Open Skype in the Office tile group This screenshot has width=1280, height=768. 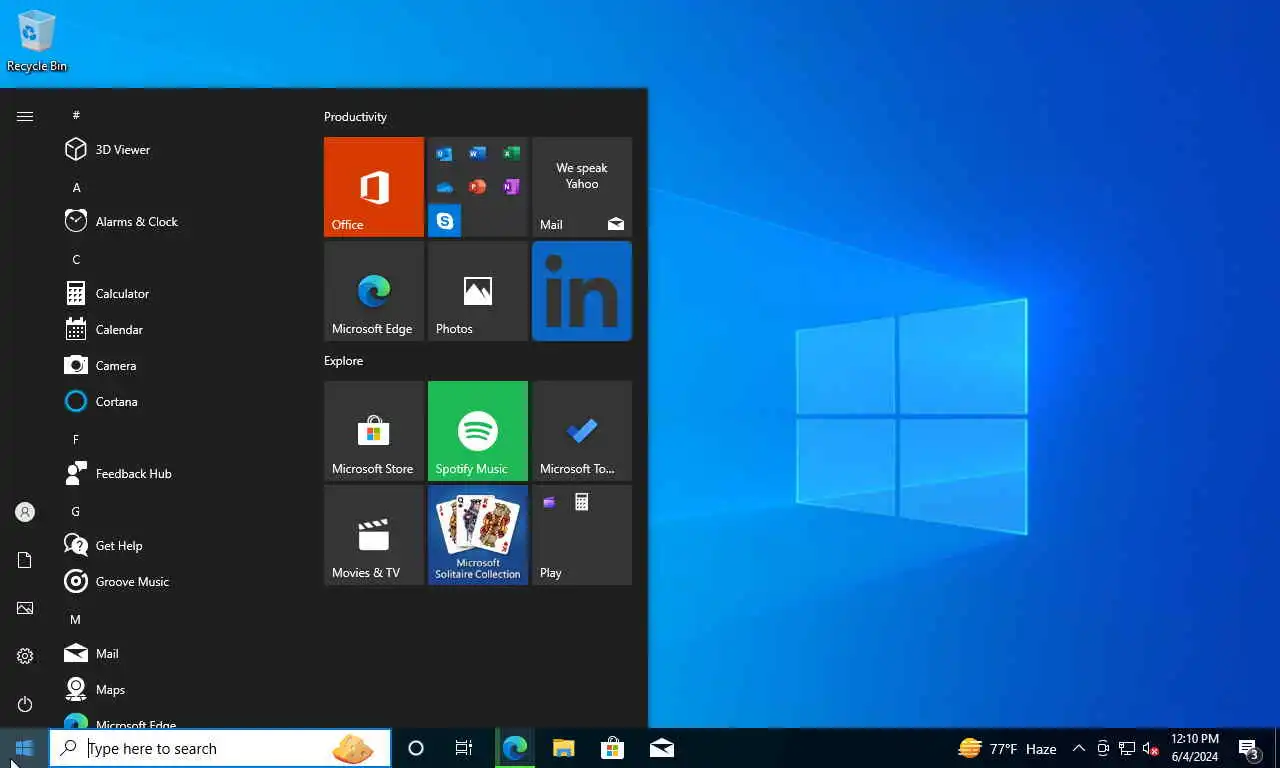point(445,220)
